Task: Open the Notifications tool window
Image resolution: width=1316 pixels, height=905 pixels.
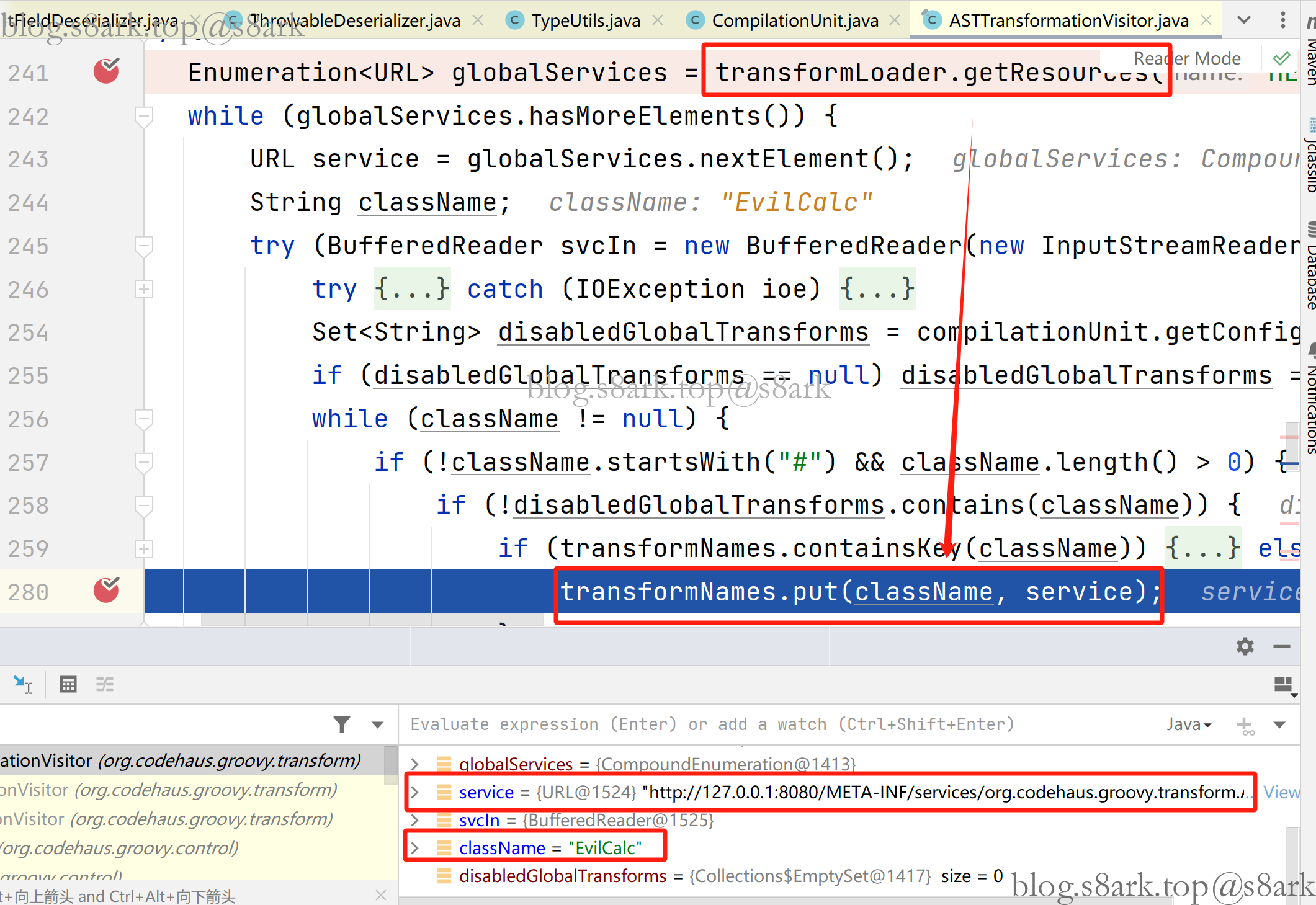Action: pos(1309,399)
